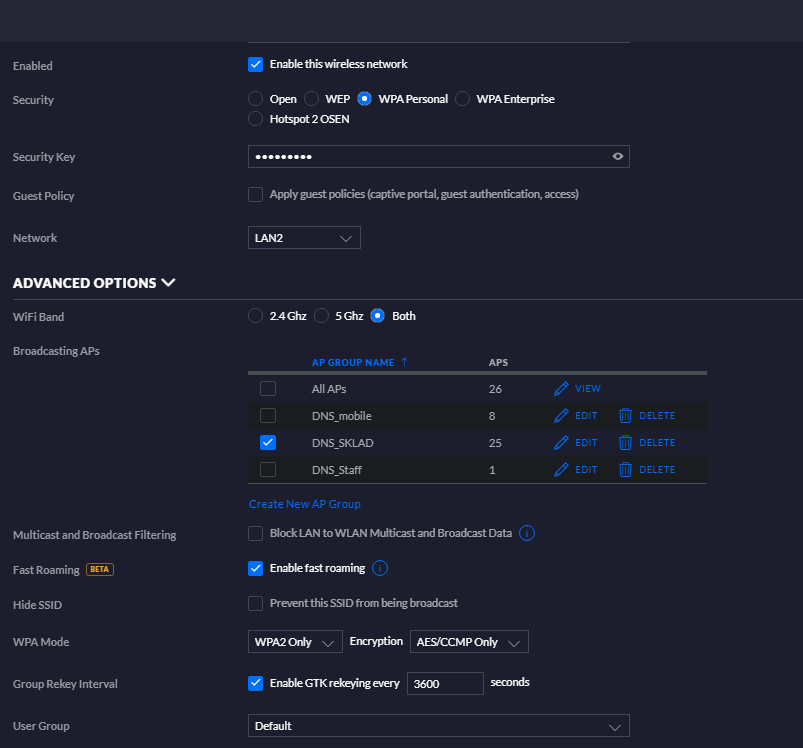Show info for fast roaming option

click(x=380, y=568)
